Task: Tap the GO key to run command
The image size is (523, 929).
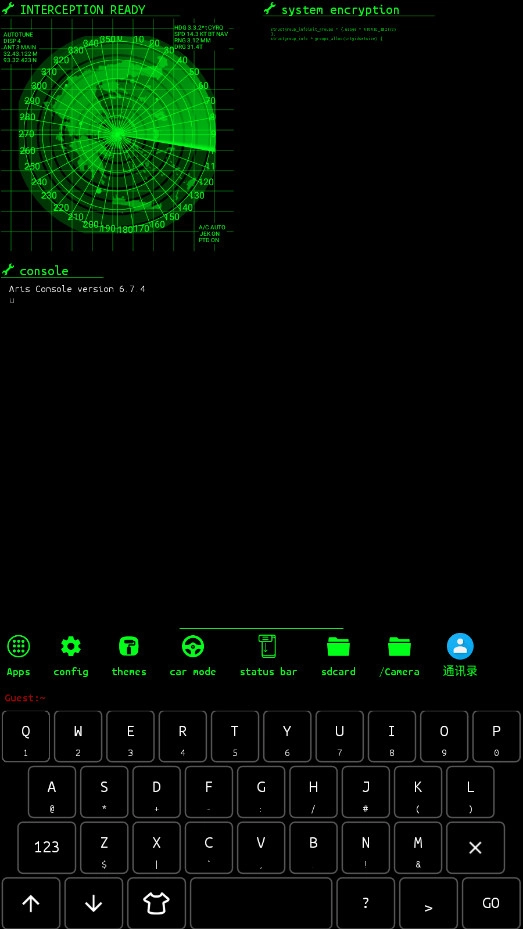Action: point(491,903)
